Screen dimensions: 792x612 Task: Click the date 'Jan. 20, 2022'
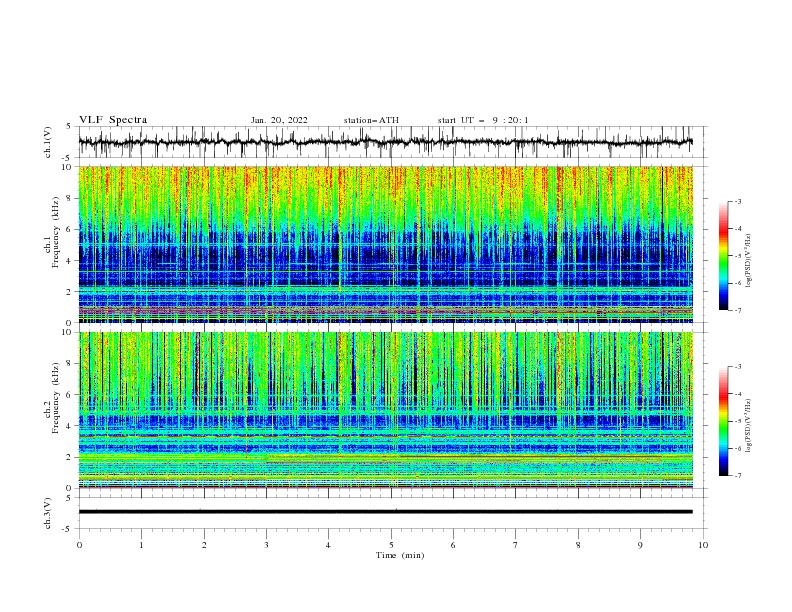(279, 120)
